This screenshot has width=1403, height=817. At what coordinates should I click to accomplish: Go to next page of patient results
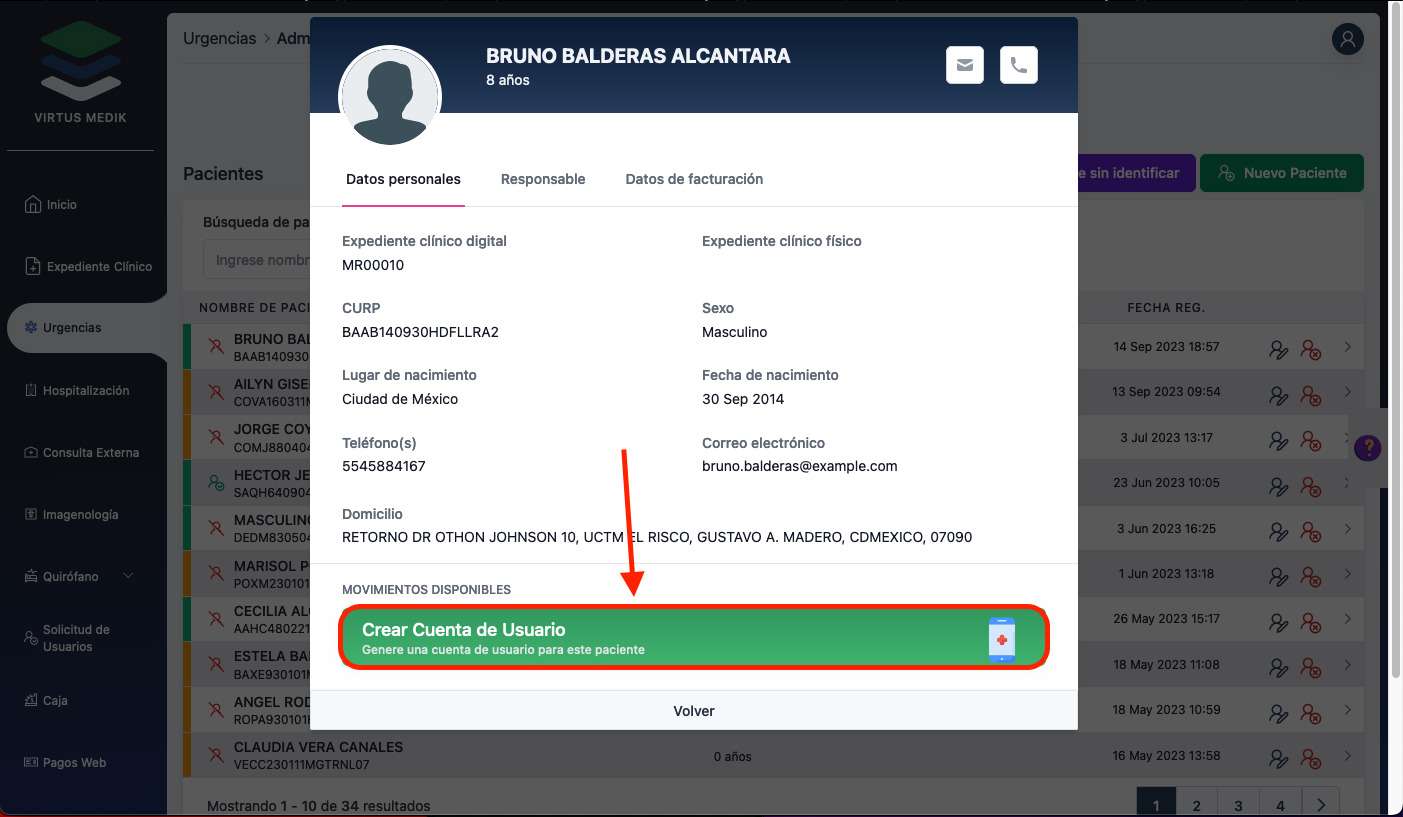point(1321,805)
